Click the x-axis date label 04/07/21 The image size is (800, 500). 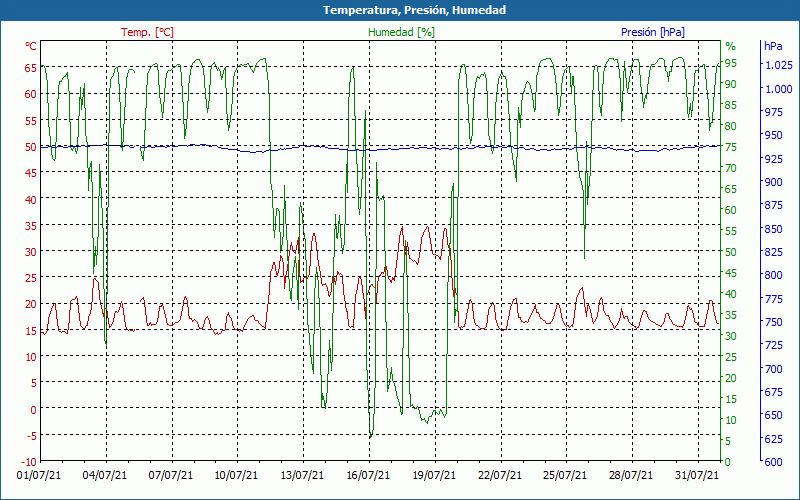105,476
